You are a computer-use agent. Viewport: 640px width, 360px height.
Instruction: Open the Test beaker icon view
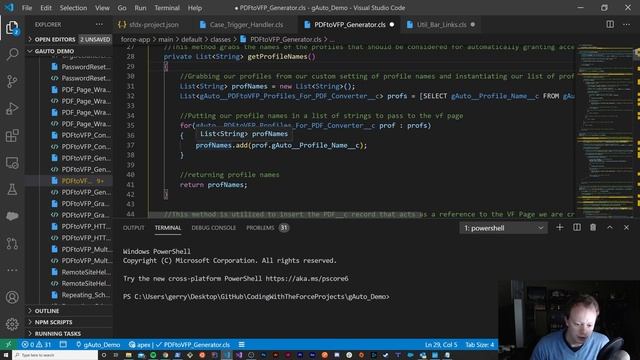[12, 189]
